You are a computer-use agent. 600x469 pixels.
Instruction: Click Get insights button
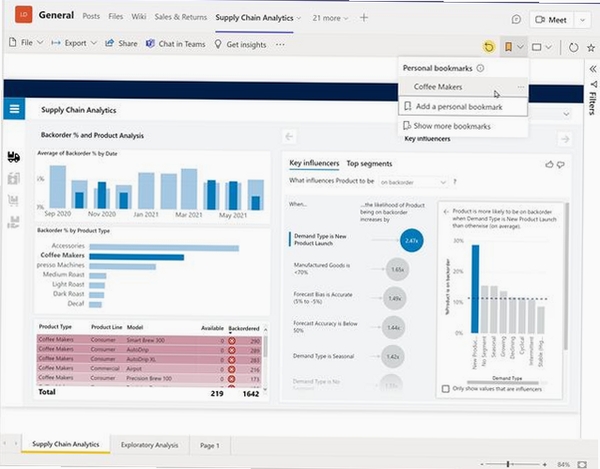point(240,45)
